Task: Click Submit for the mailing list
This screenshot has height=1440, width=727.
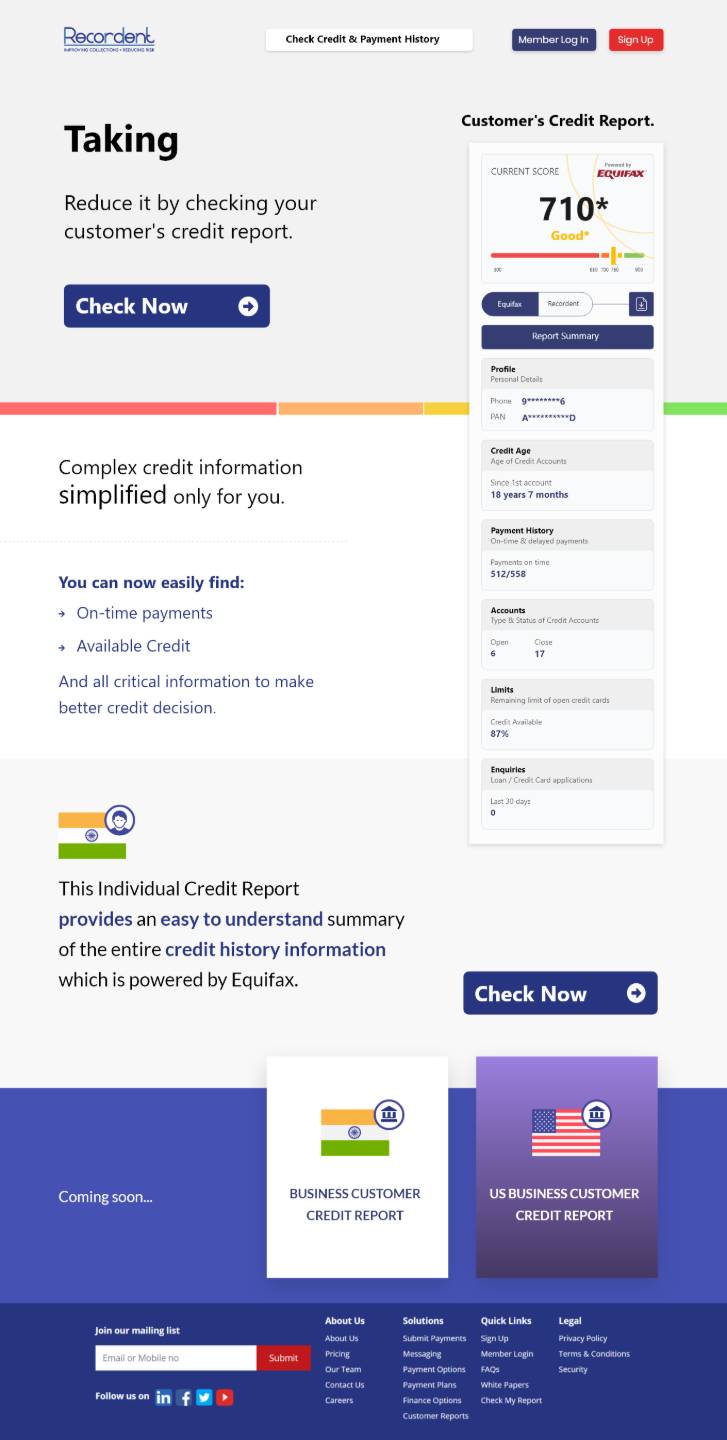Action: point(283,1357)
